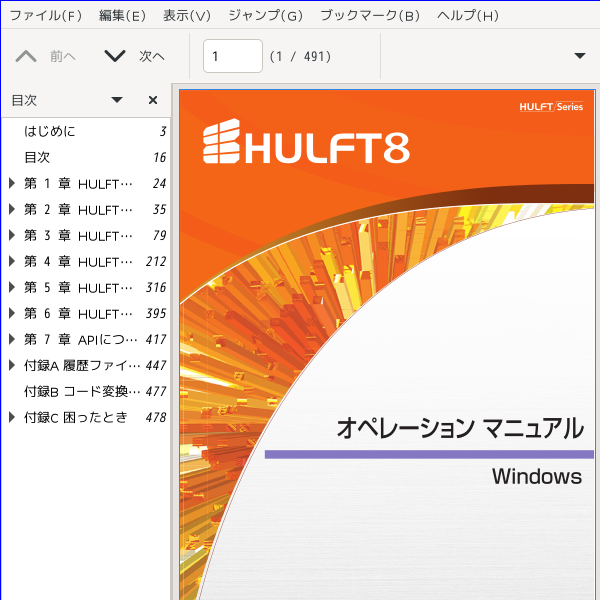Click the 次へ label
600x600 pixels.
click(x=152, y=57)
